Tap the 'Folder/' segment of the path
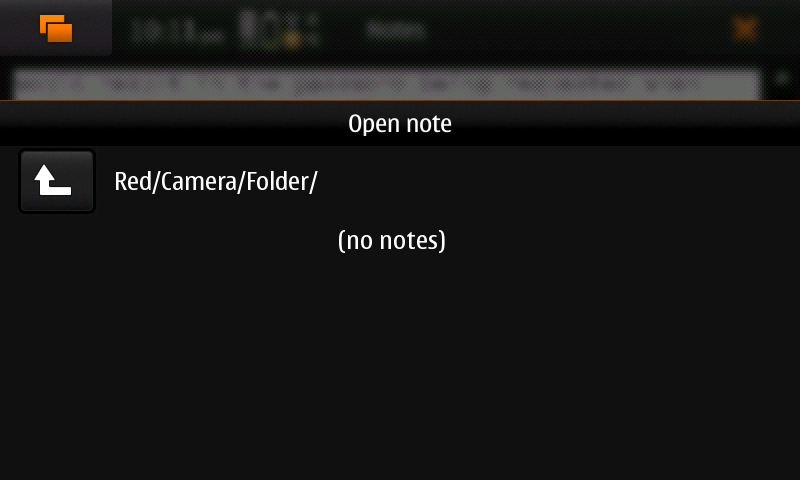800x480 pixels. click(x=282, y=182)
